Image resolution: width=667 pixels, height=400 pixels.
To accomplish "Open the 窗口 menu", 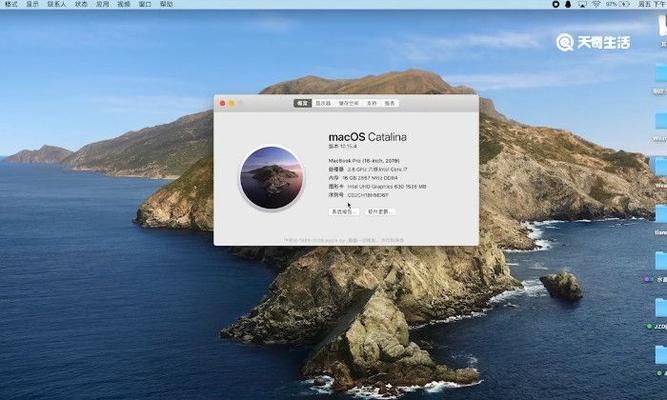I will pos(145,4).
